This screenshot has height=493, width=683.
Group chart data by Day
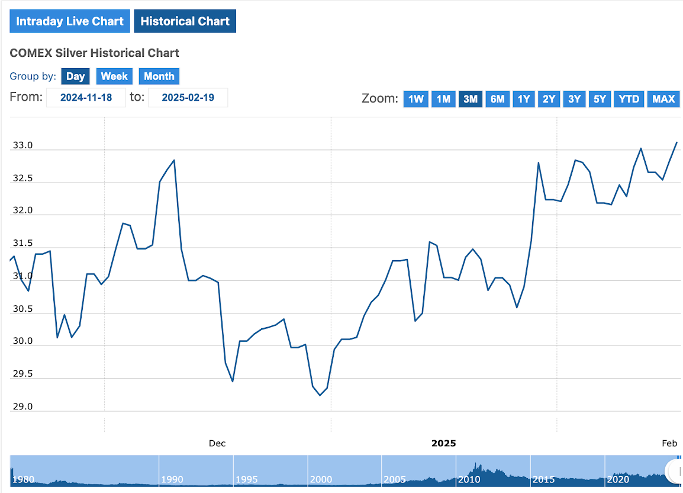[x=75, y=76]
